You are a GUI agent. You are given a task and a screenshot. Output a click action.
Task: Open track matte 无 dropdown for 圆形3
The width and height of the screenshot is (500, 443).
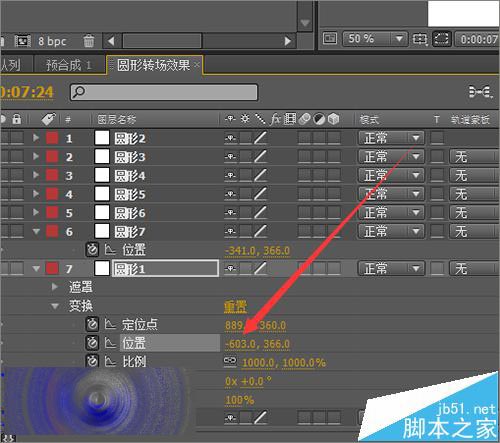(473, 156)
